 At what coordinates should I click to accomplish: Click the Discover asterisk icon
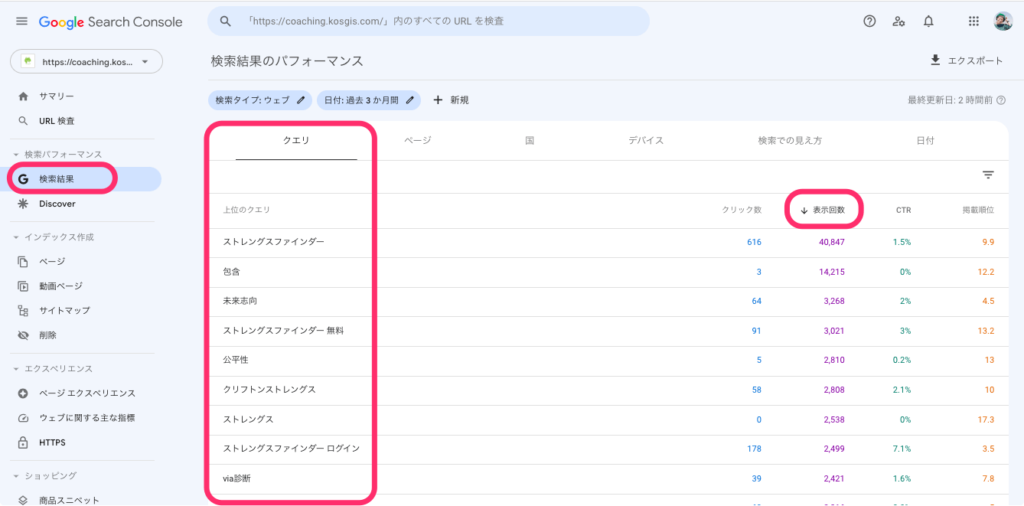coord(24,204)
